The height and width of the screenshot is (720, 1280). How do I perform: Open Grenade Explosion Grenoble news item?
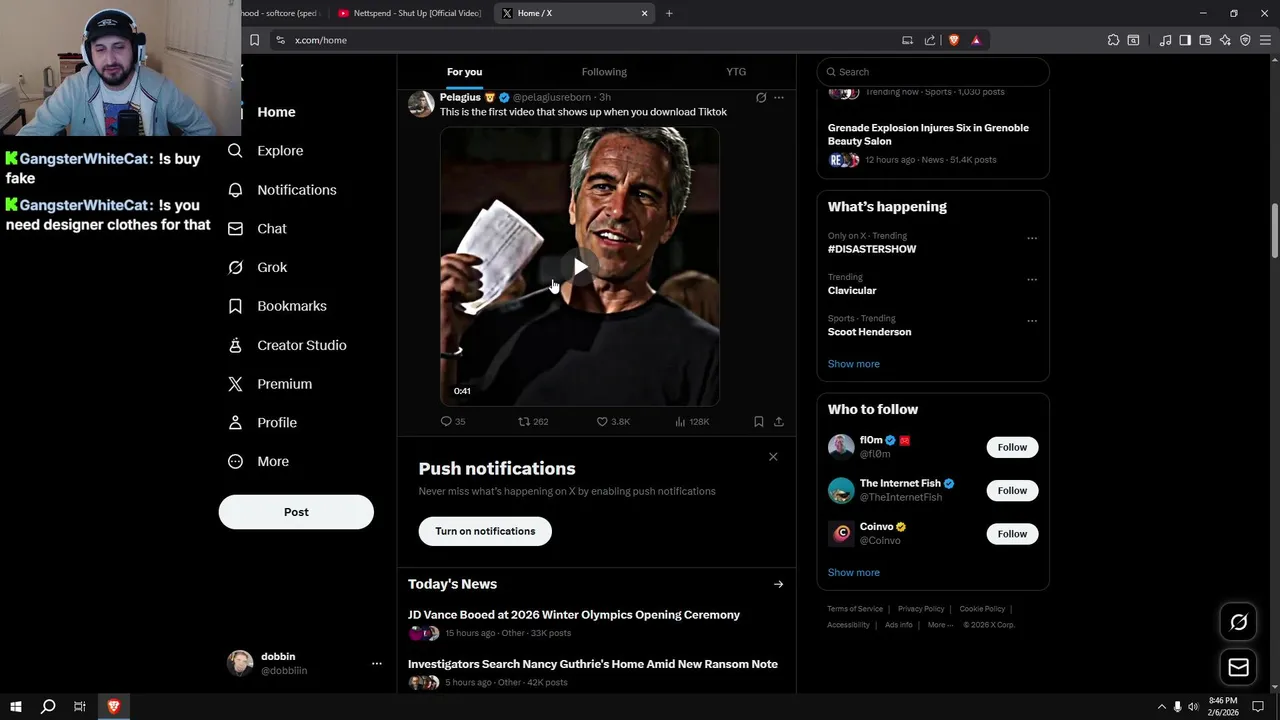928,134
